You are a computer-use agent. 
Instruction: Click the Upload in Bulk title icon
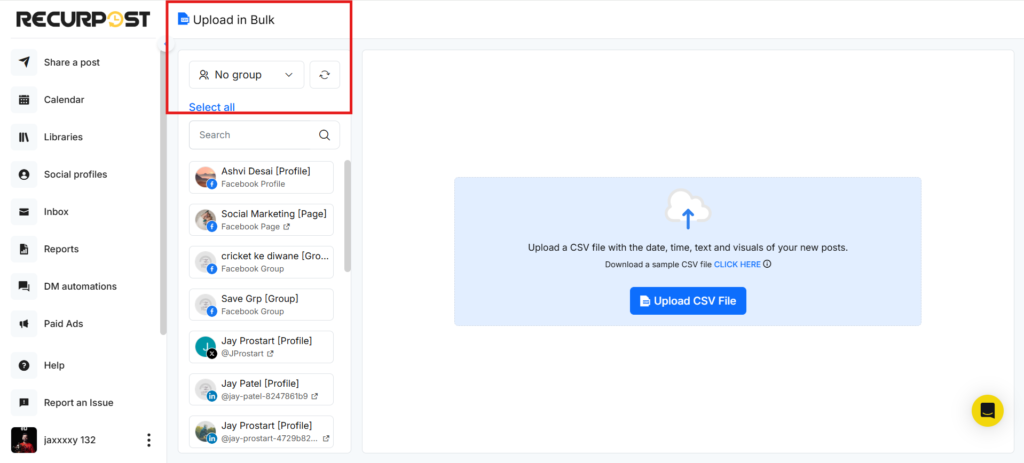pos(184,20)
